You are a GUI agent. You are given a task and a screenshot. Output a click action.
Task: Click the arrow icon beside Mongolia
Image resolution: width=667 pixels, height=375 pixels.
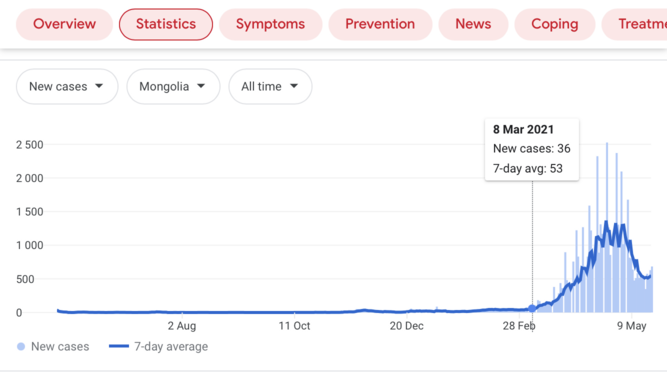click(201, 86)
